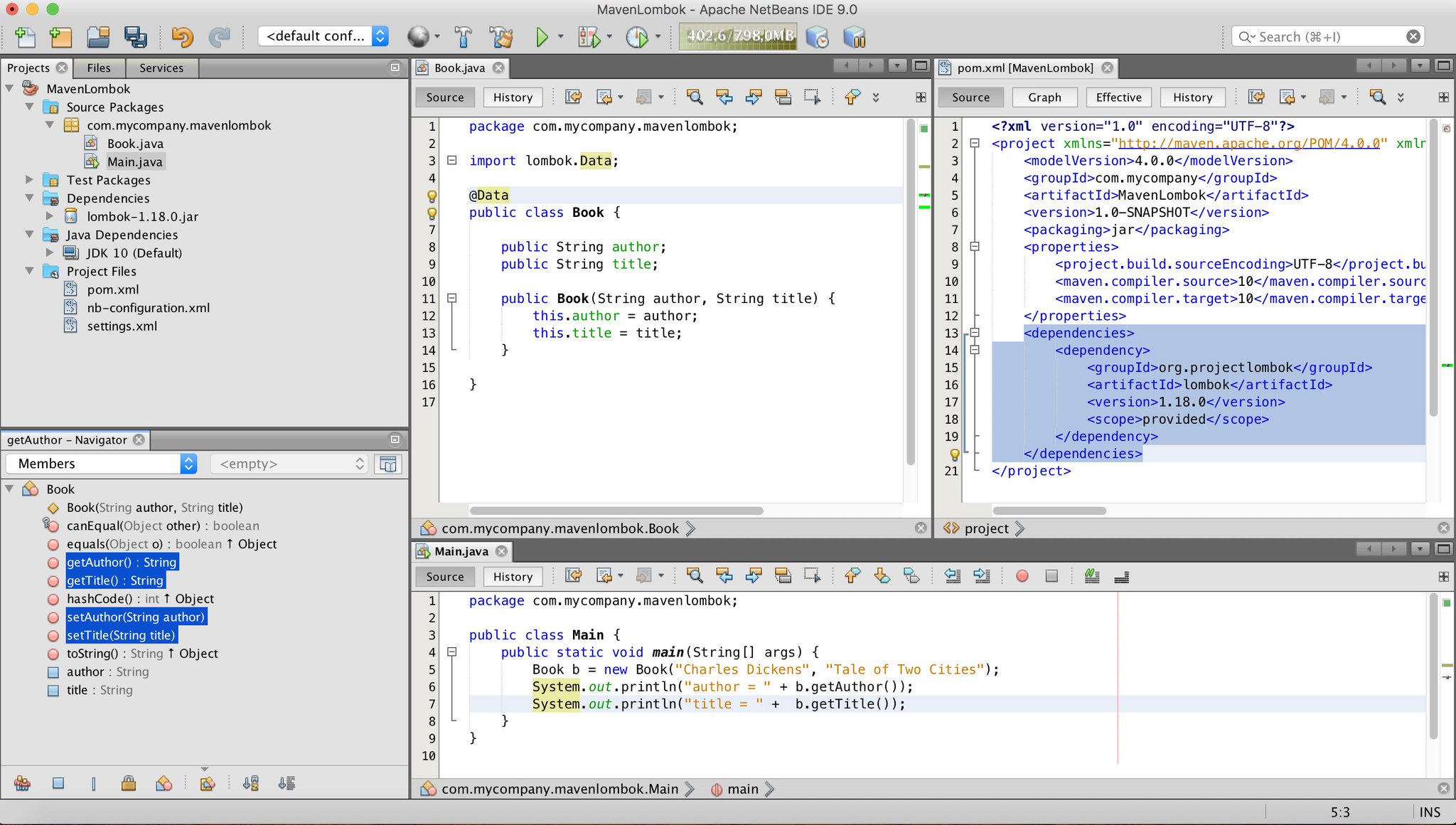The height and width of the screenshot is (825, 1456).
Task: Toggle Show Static Members padlock filter
Action: click(x=129, y=783)
